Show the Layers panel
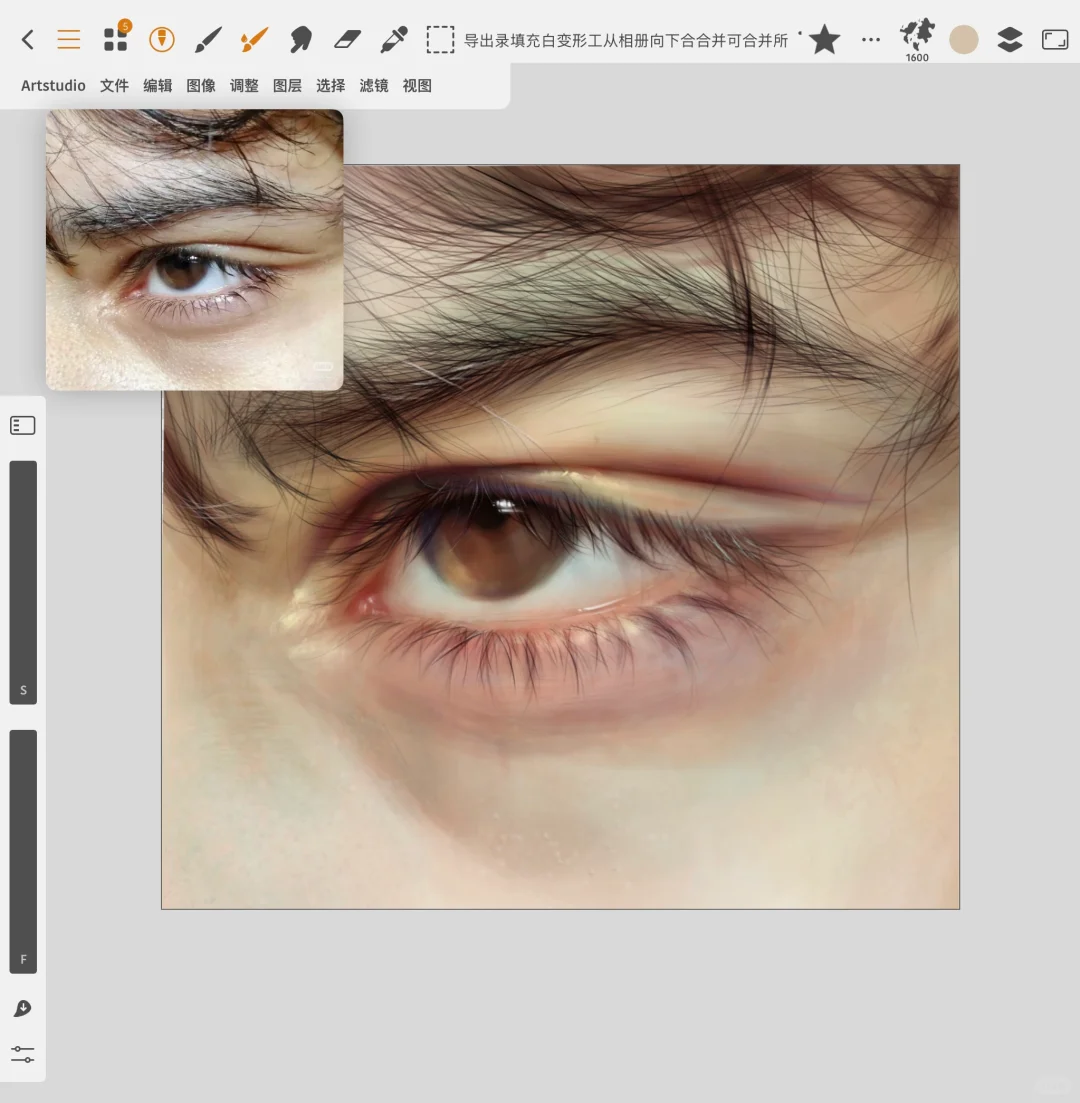This screenshot has height=1103, width=1080. pyautogui.click(x=1010, y=40)
